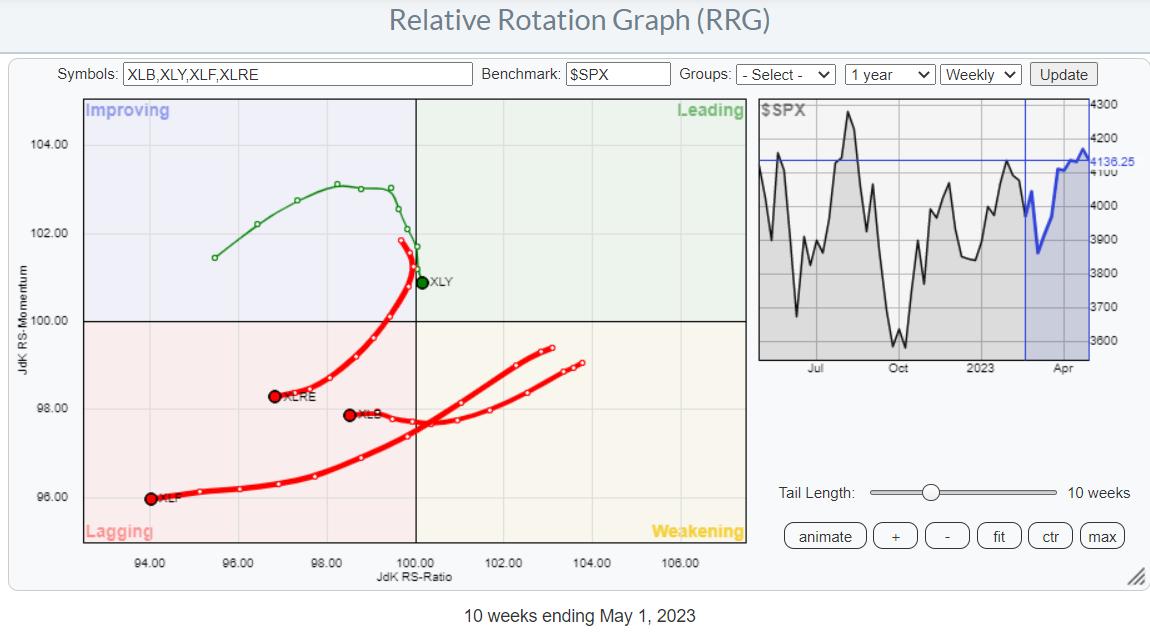1150x632 pixels.
Task: Click the fit button
Action: click(x=998, y=536)
